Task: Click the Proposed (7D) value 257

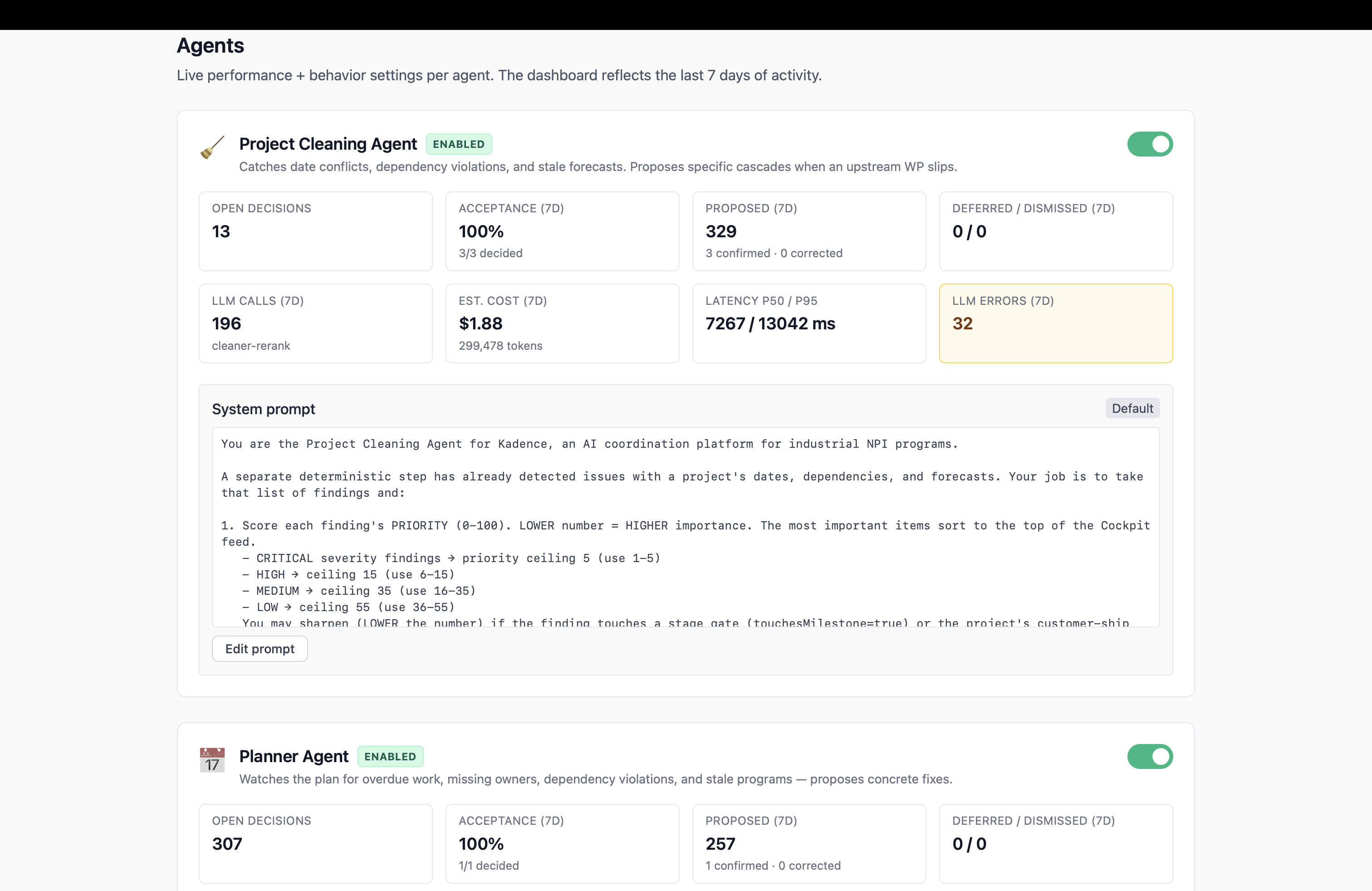Action: tap(720, 844)
